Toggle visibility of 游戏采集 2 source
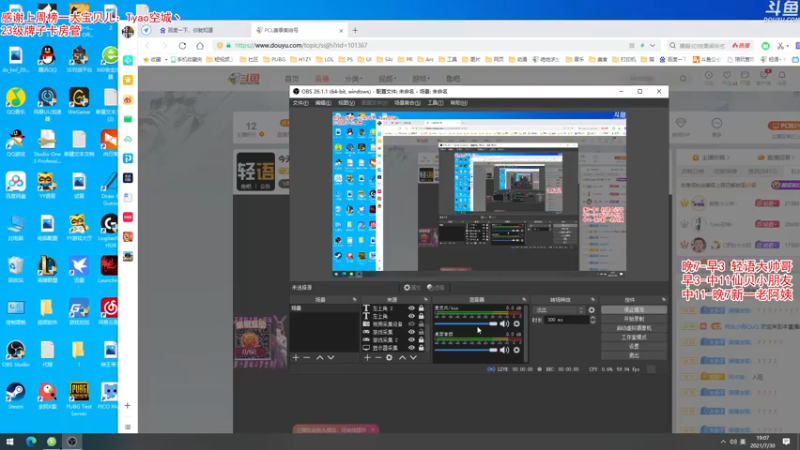The image size is (800, 450). click(x=411, y=340)
